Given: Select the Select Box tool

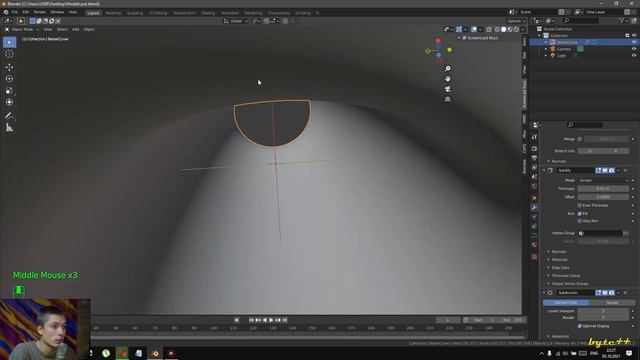Looking at the screenshot, I should [x=9, y=42].
